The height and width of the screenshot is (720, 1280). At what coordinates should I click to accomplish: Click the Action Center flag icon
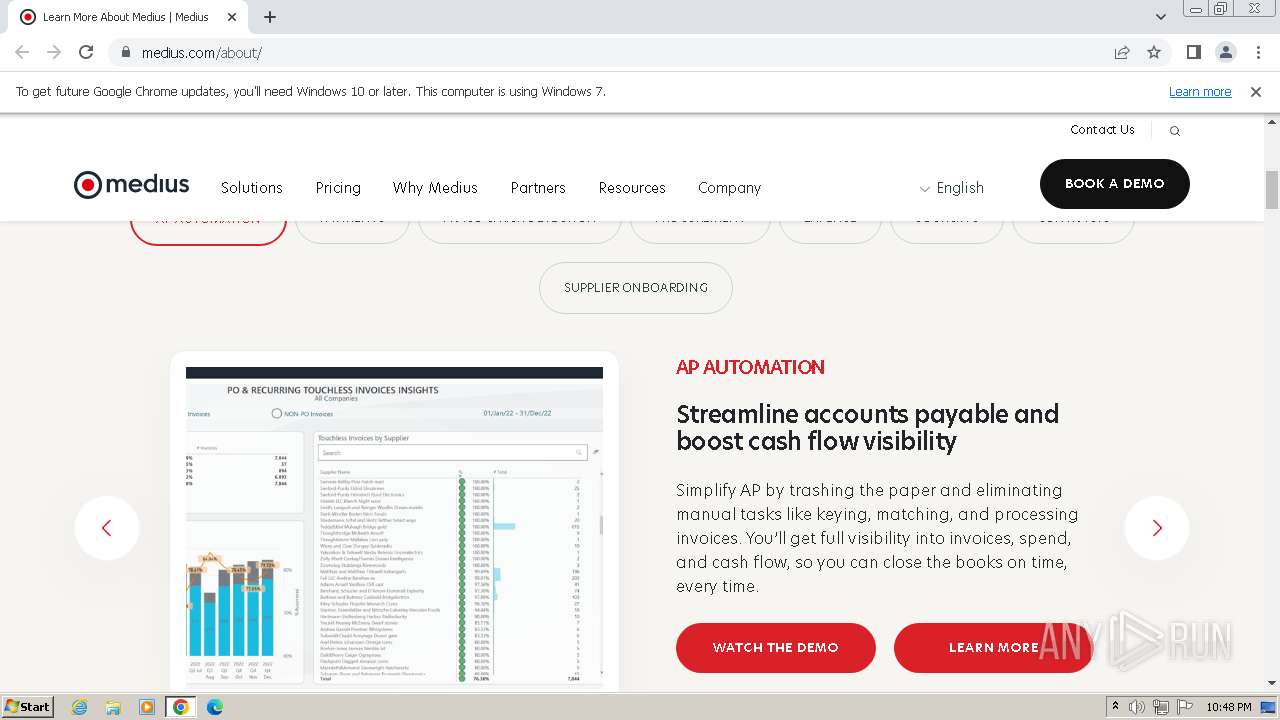click(1184, 707)
